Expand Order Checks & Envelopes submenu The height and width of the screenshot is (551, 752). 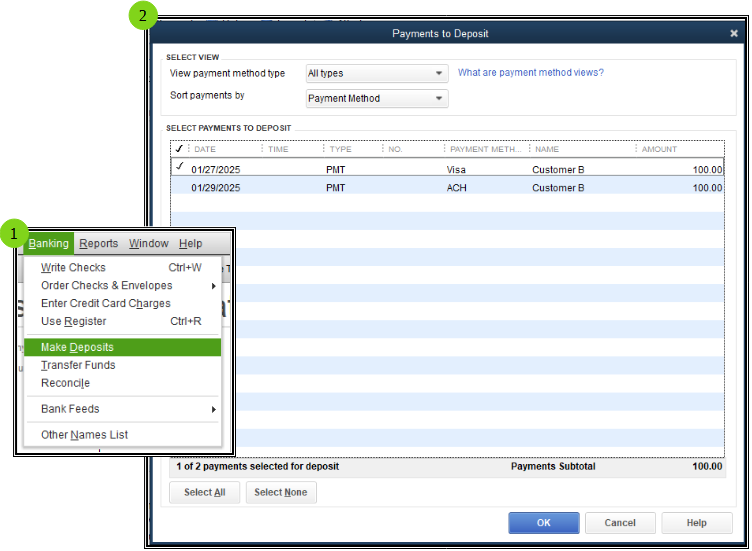point(122,285)
